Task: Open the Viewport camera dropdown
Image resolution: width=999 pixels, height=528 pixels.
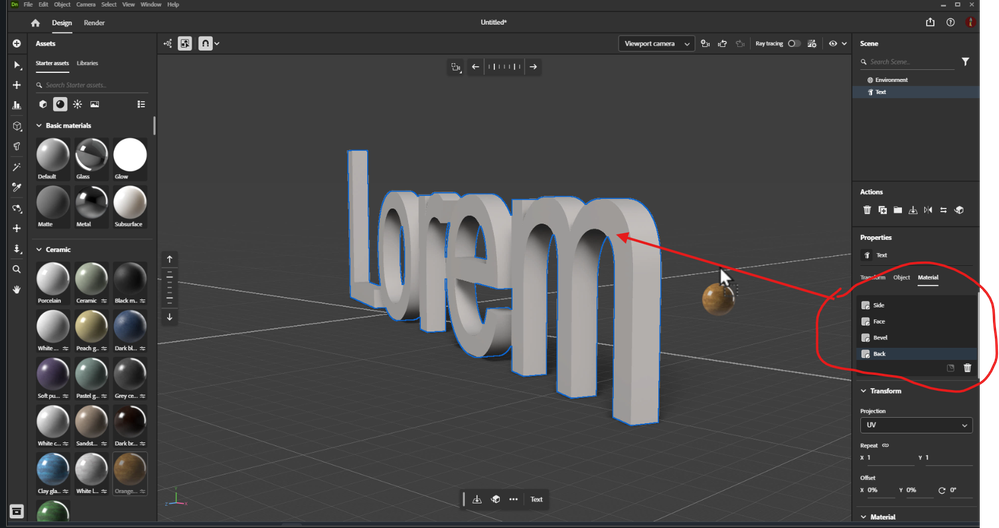Action: 656,44
